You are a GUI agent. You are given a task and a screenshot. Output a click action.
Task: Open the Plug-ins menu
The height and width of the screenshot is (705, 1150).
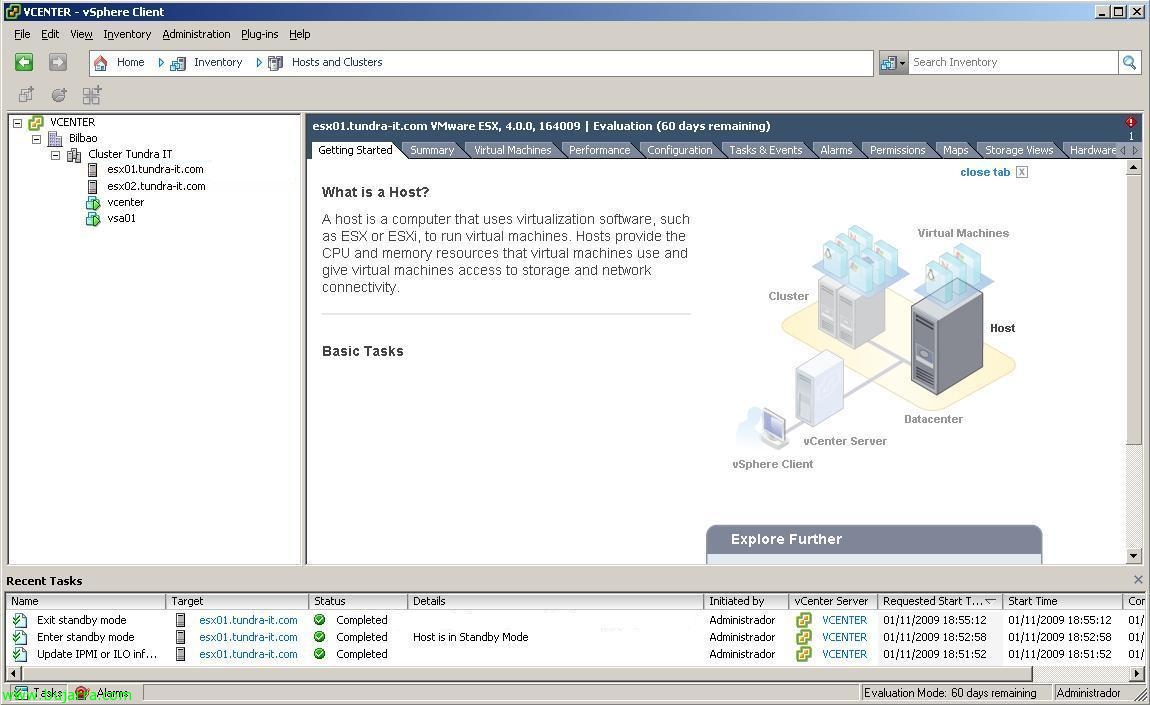tap(260, 34)
